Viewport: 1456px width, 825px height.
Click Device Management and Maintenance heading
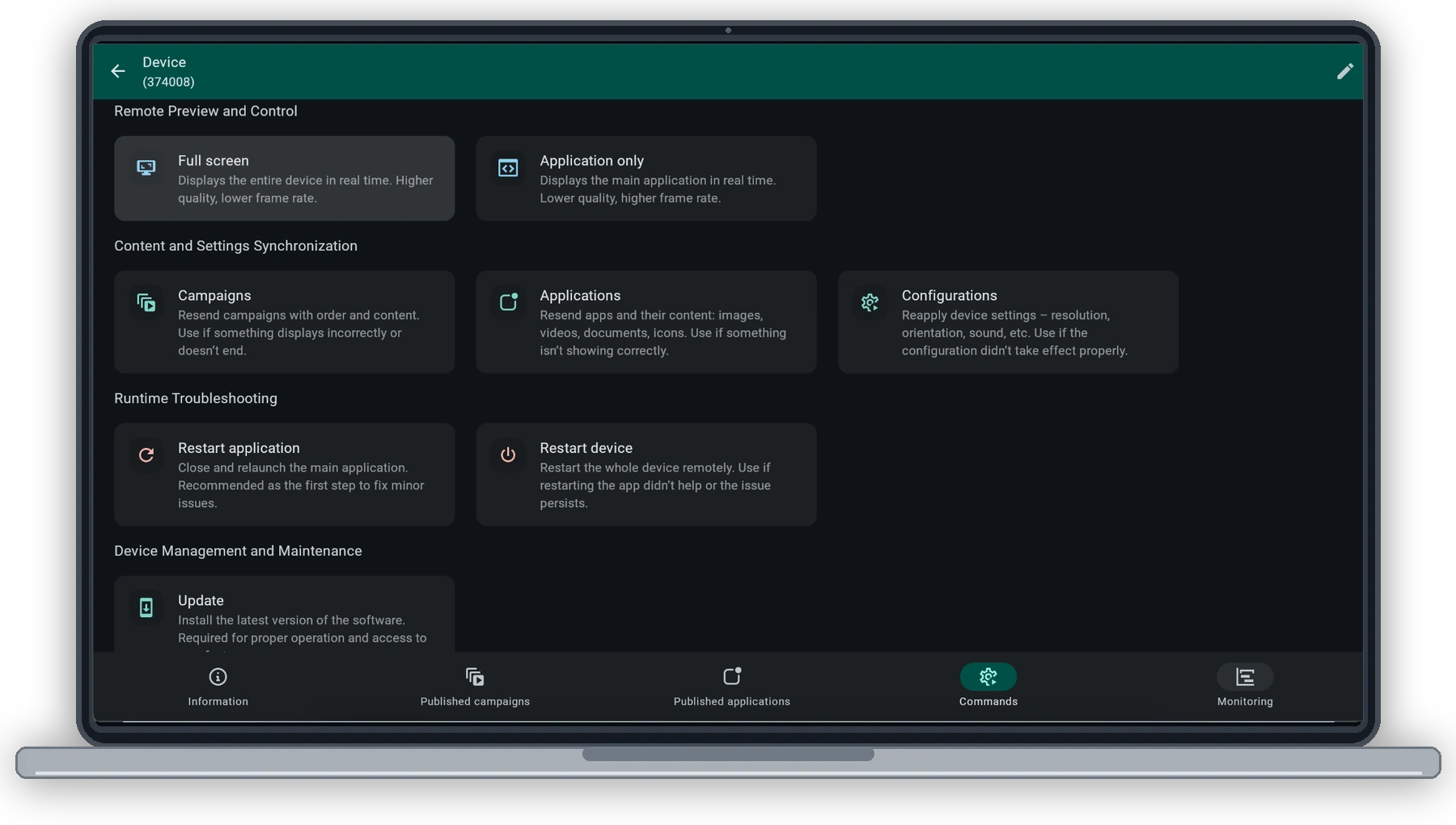coord(238,551)
